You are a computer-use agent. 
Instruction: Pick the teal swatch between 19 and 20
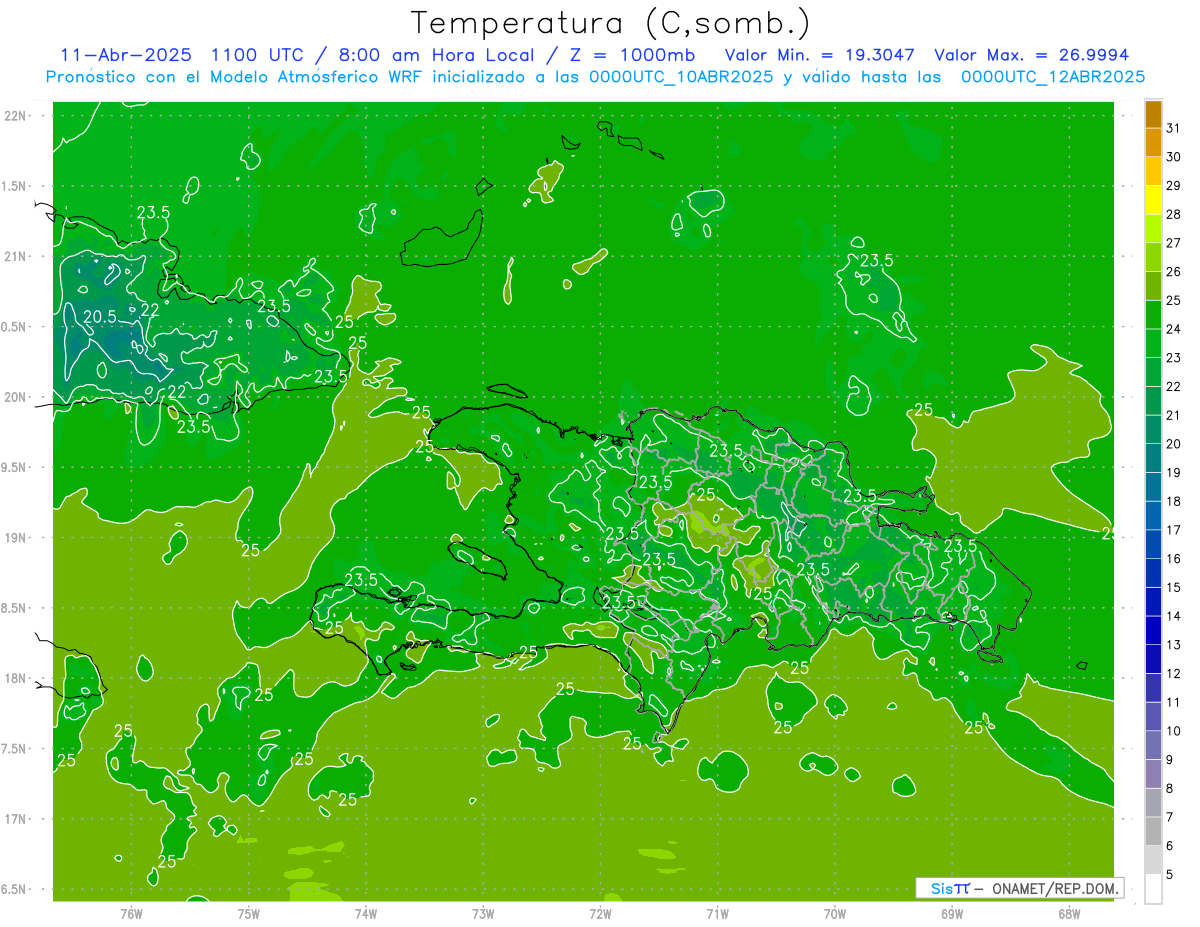pos(1153,458)
